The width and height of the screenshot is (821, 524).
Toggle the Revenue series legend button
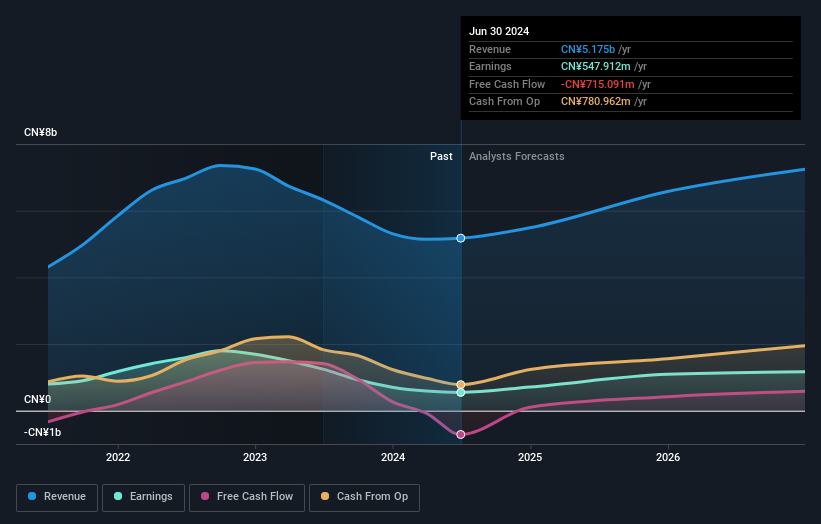click(x=57, y=497)
